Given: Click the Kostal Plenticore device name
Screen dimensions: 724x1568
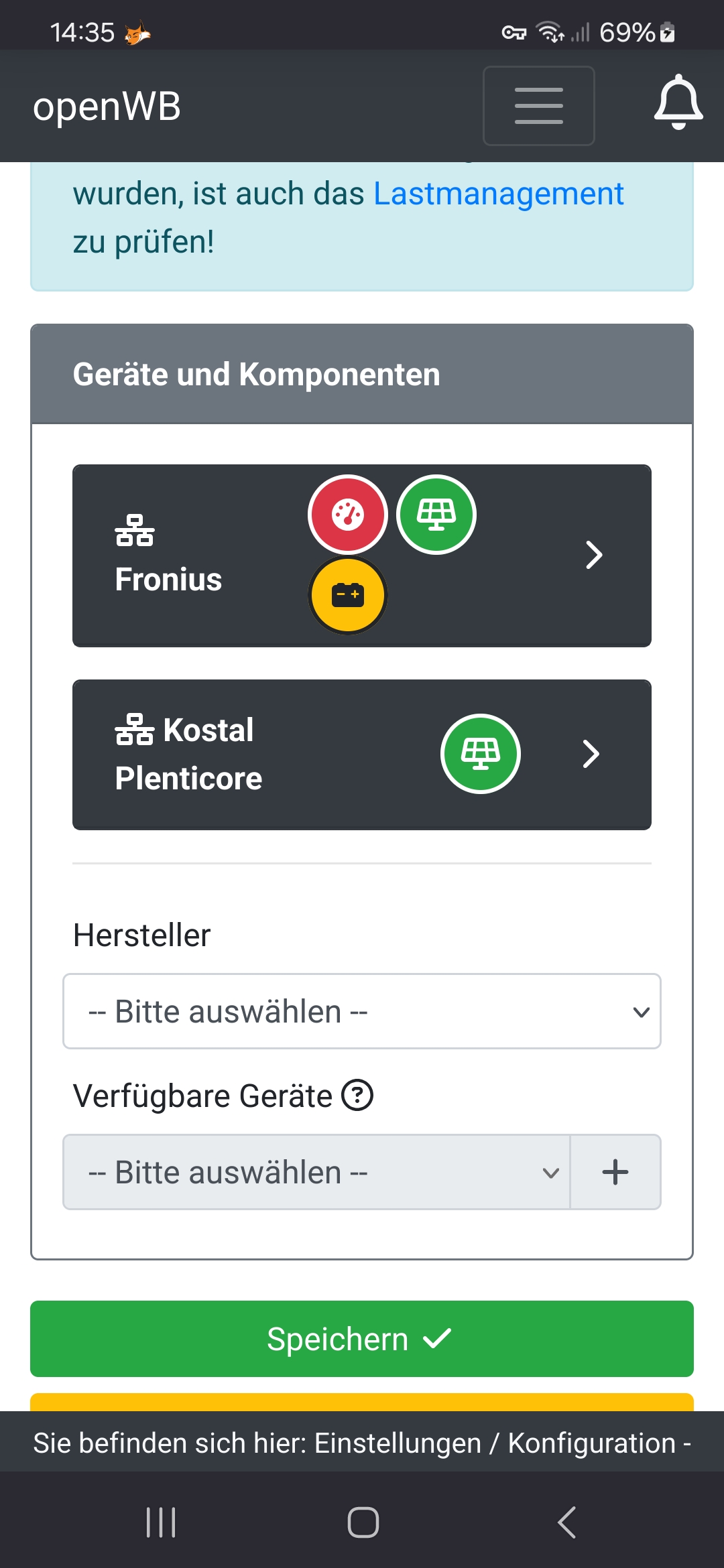Looking at the screenshot, I should [x=189, y=754].
